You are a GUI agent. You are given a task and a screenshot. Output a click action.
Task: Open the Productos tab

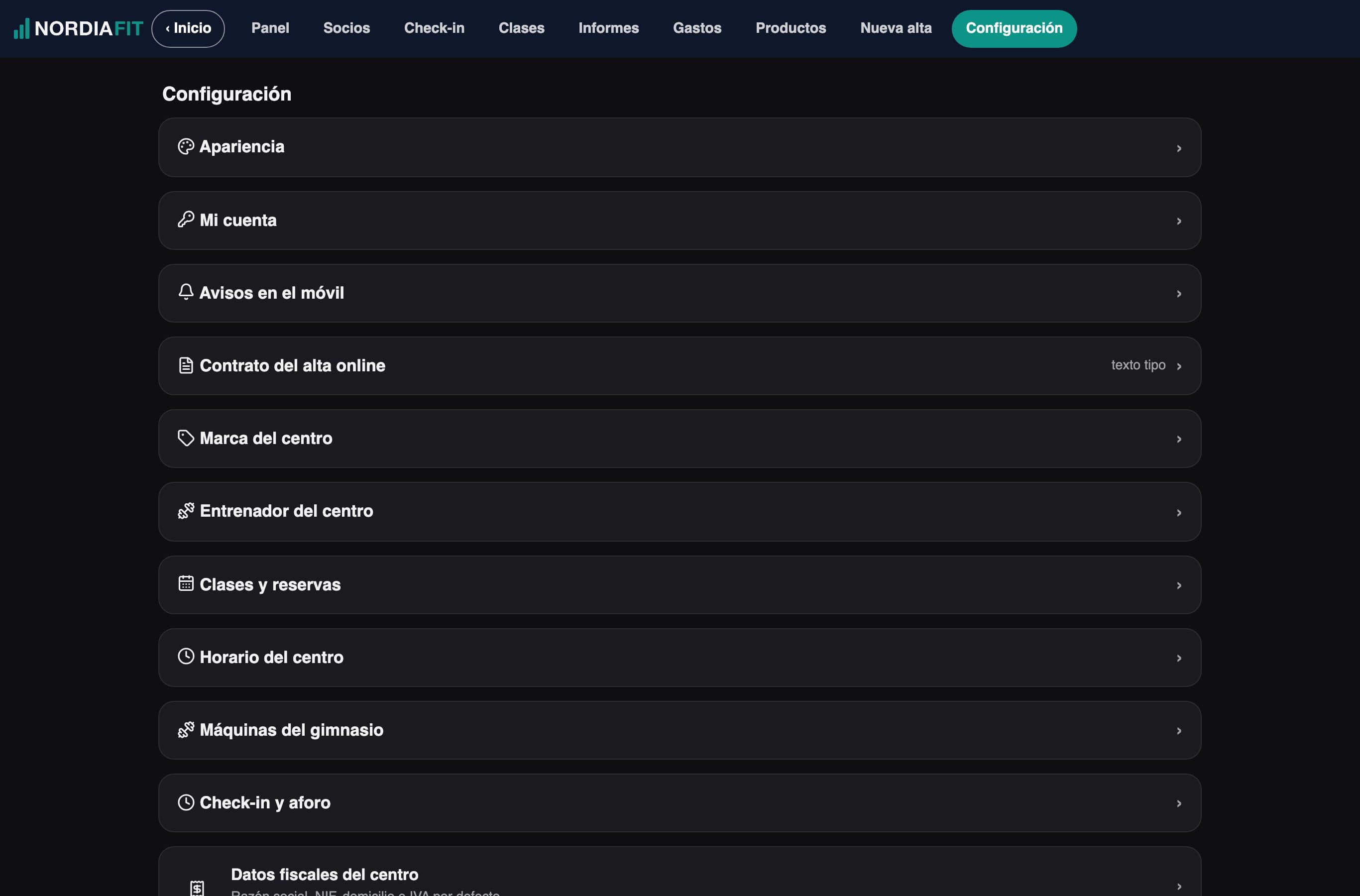(791, 28)
